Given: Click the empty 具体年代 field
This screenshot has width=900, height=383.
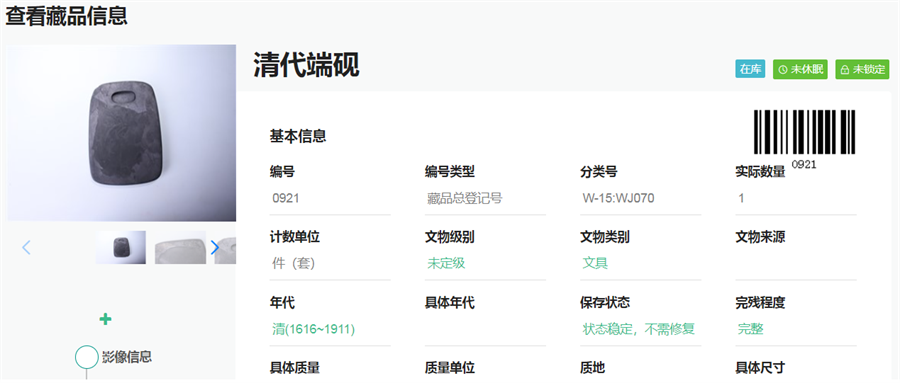Looking at the screenshot, I should [485, 329].
